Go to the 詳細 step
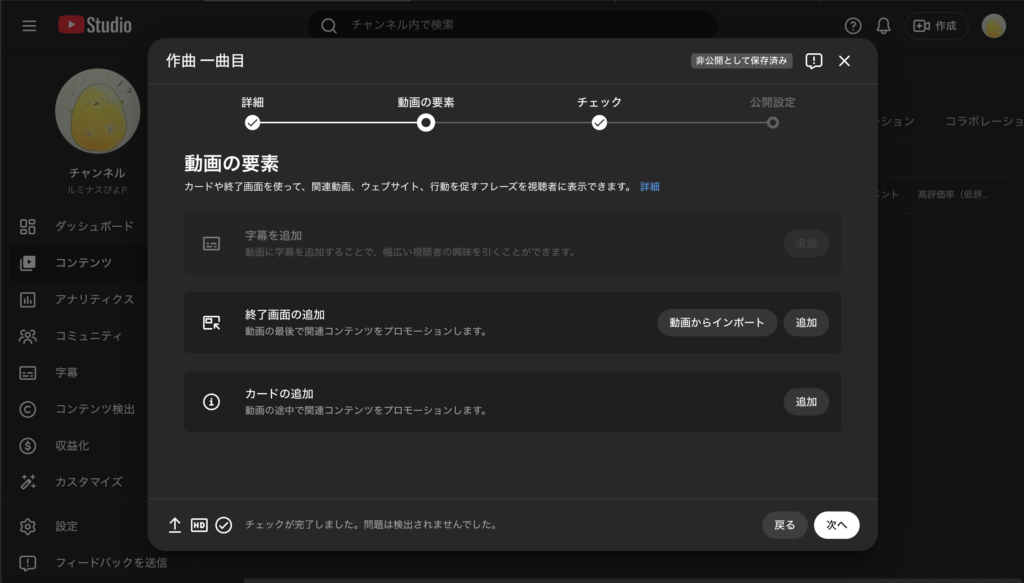1024x583 pixels. pos(253,122)
